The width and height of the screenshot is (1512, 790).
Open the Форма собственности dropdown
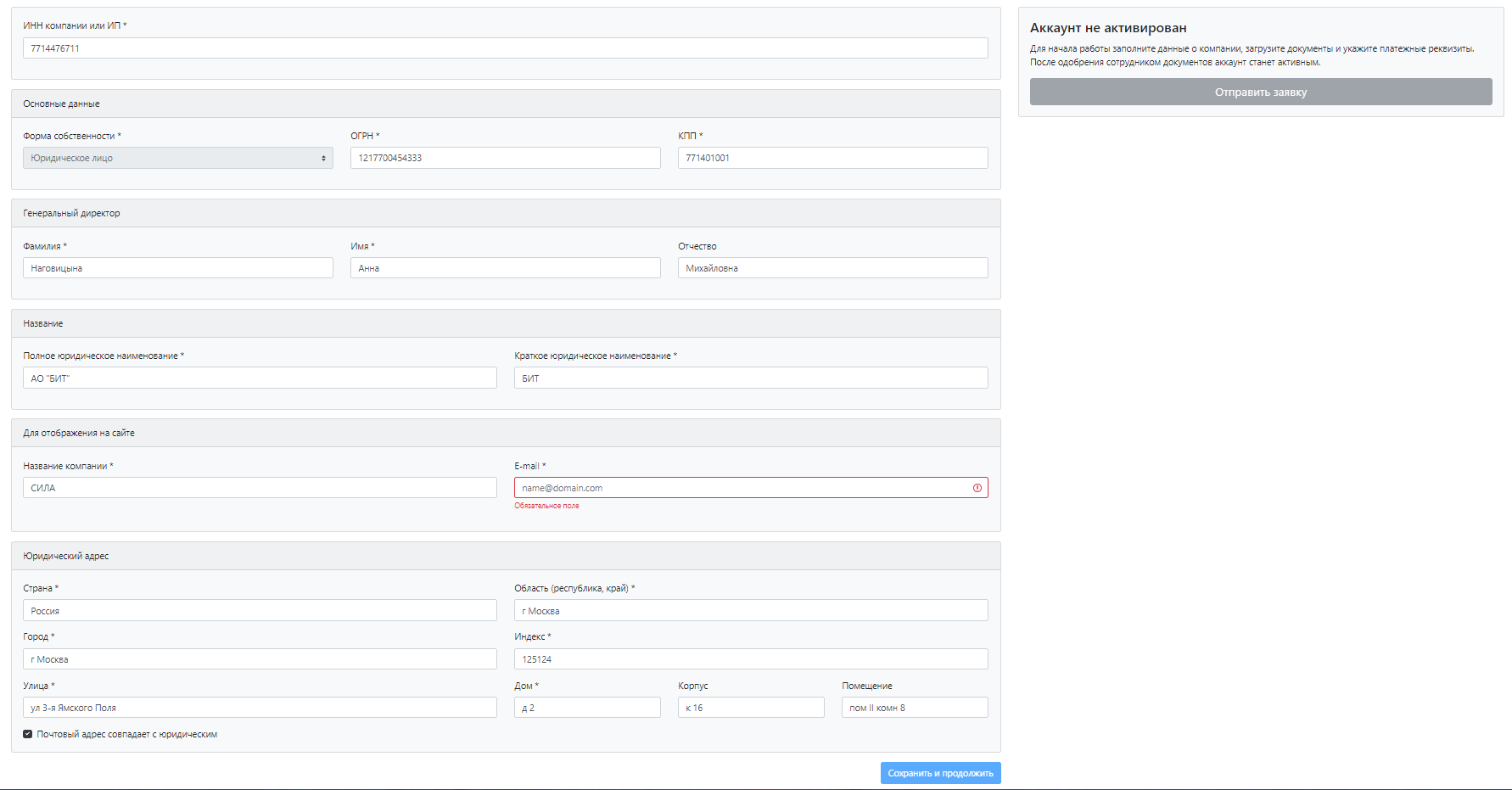pos(178,158)
